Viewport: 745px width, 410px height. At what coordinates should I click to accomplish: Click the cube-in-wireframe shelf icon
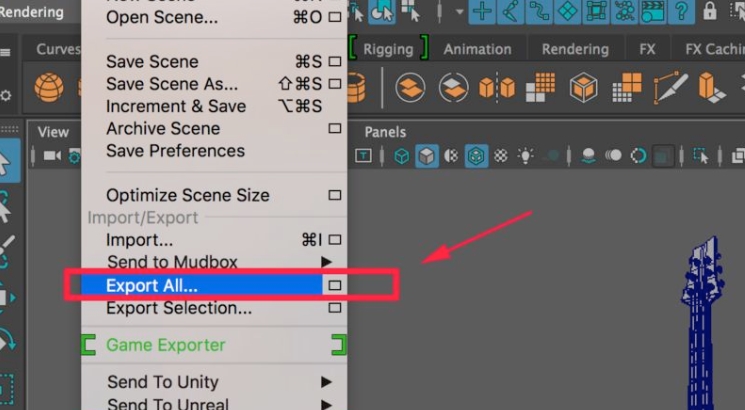coord(583,88)
